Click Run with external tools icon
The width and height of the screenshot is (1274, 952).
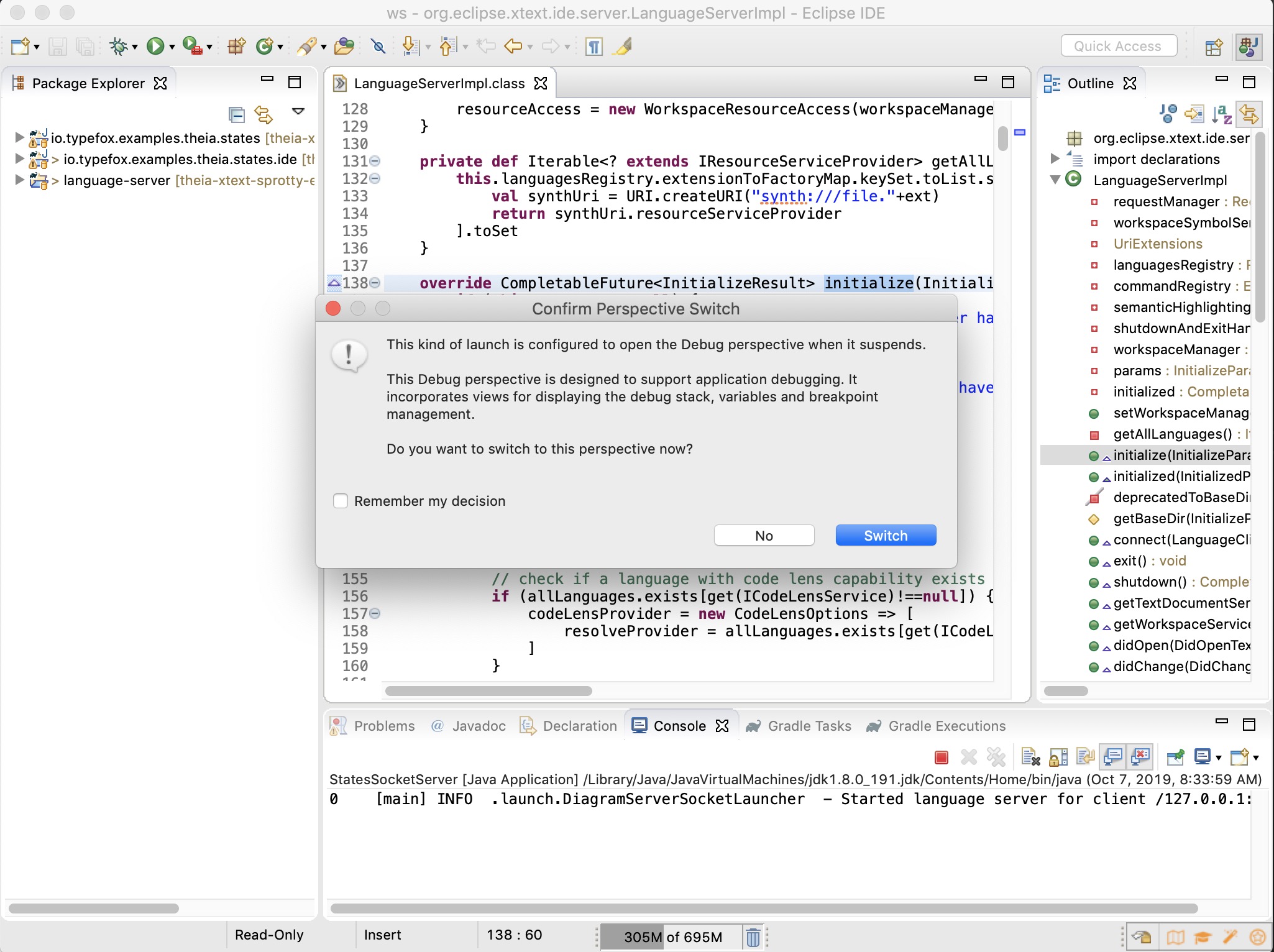(193, 47)
